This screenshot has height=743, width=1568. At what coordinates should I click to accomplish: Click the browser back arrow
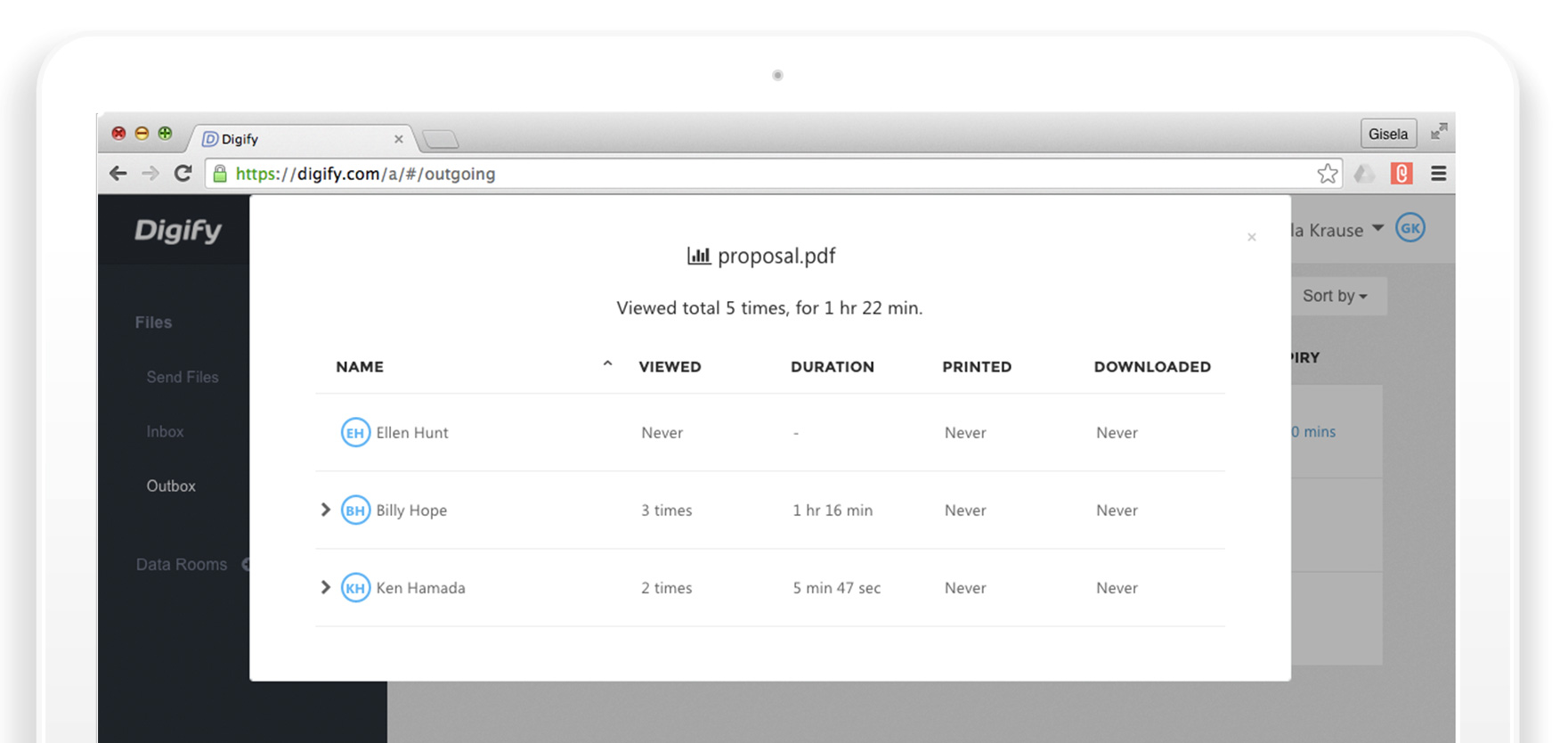[118, 174]
